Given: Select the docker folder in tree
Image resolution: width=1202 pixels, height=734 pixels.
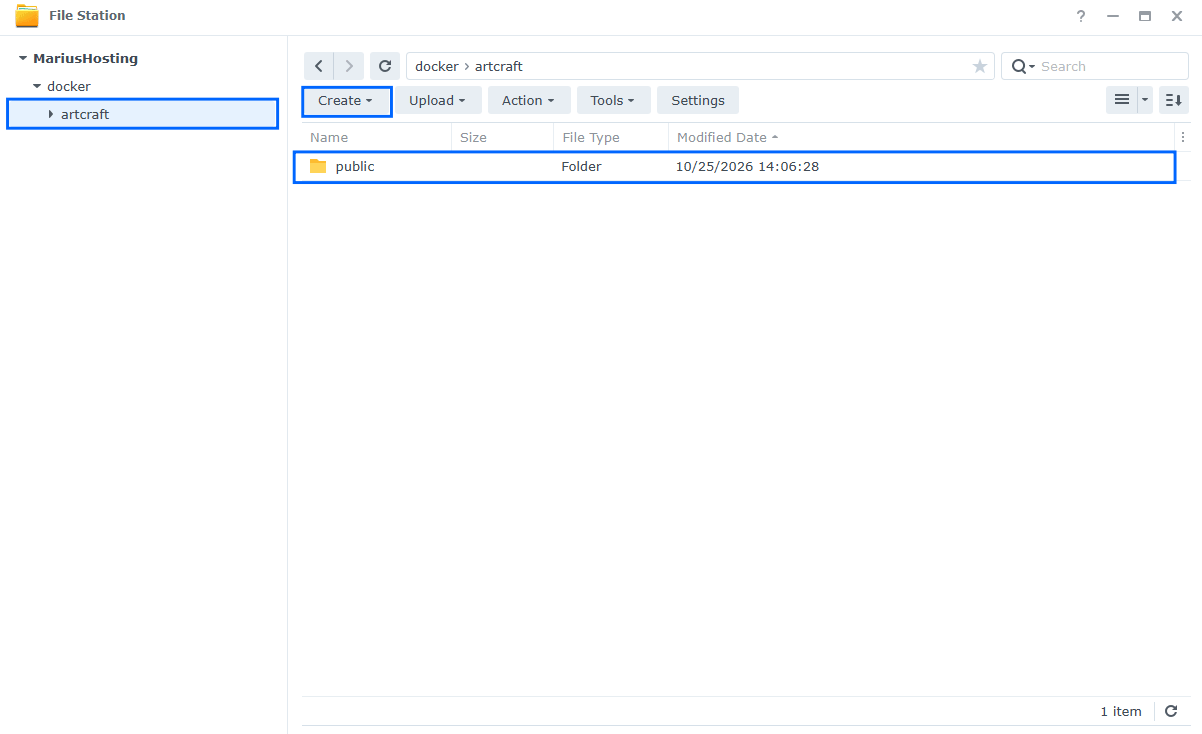Looking at the screenshot, I should pos(69,86).
